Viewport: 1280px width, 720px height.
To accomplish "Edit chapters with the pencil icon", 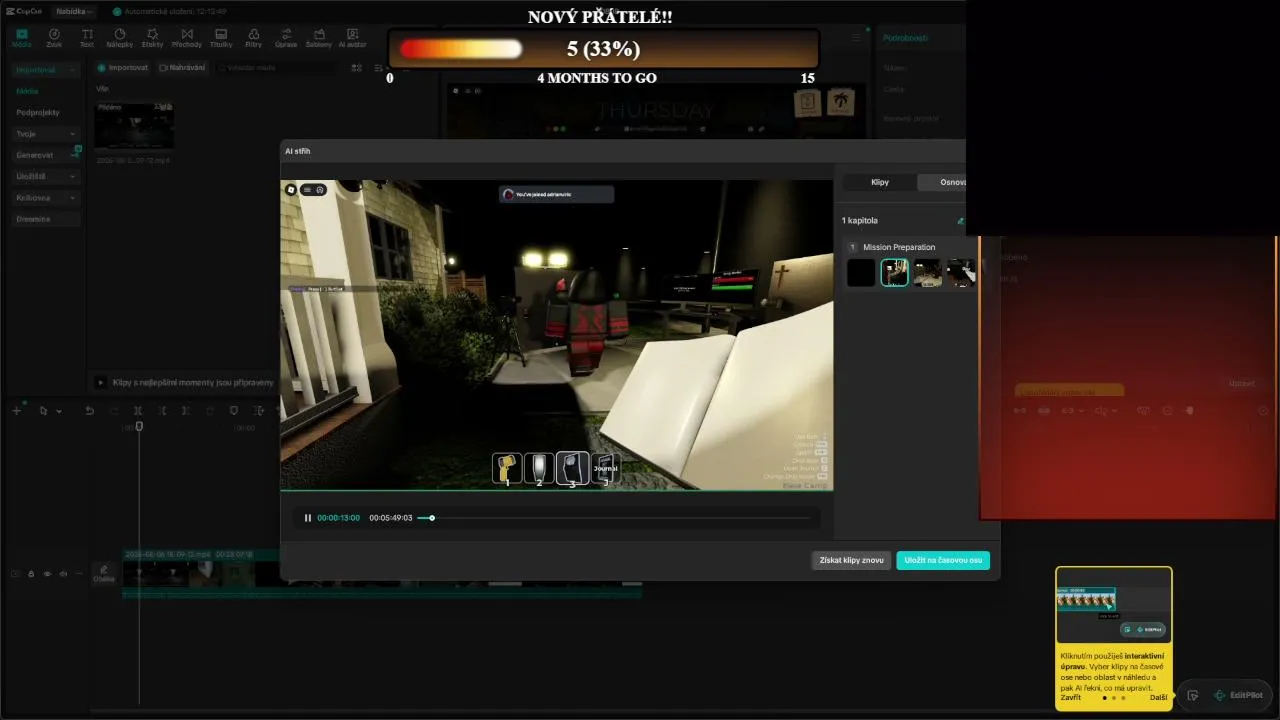I will [x=961, y=221].
